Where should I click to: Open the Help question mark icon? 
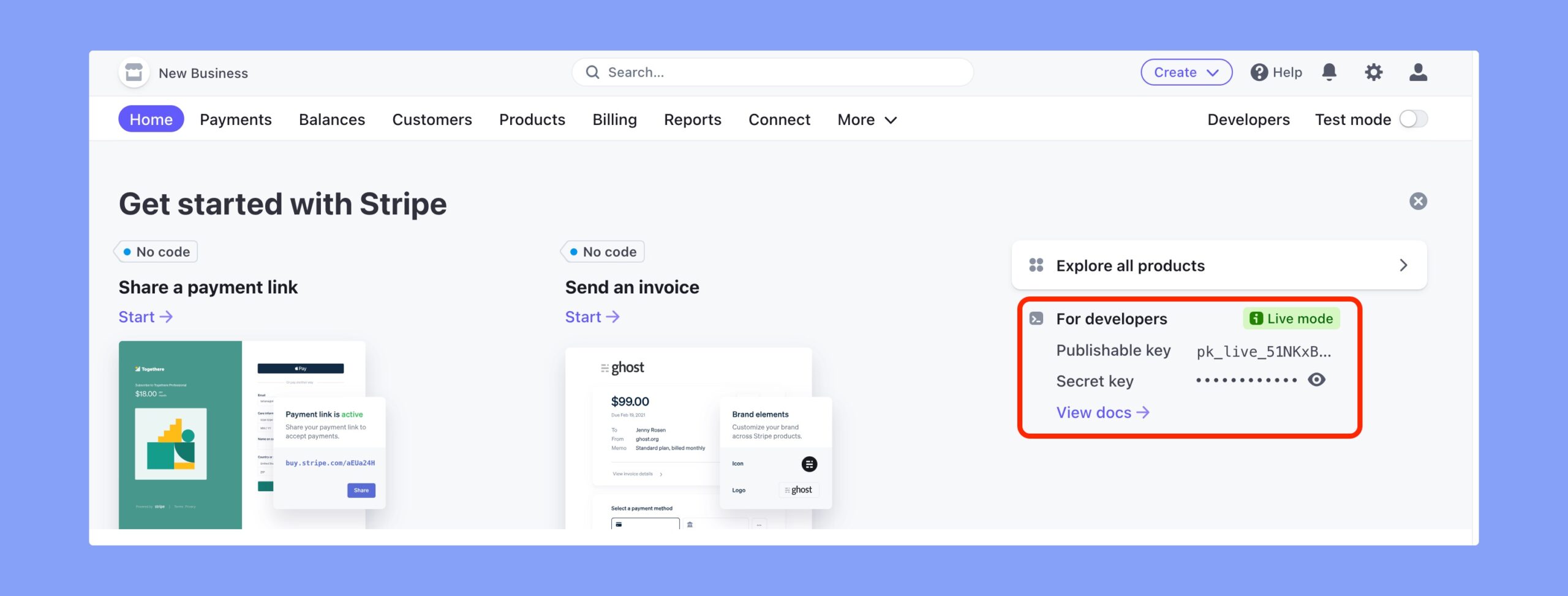pos(1259,72)
